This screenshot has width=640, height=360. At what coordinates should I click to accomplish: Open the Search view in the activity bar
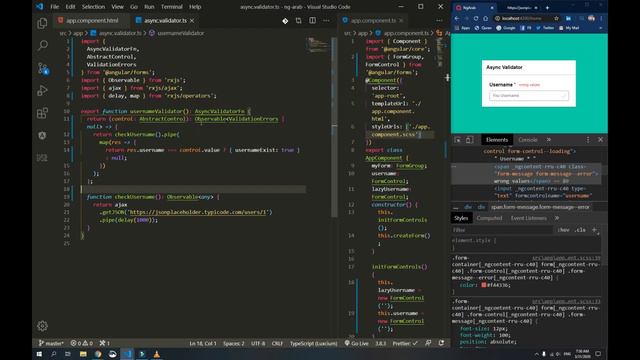tap(42, 45)
